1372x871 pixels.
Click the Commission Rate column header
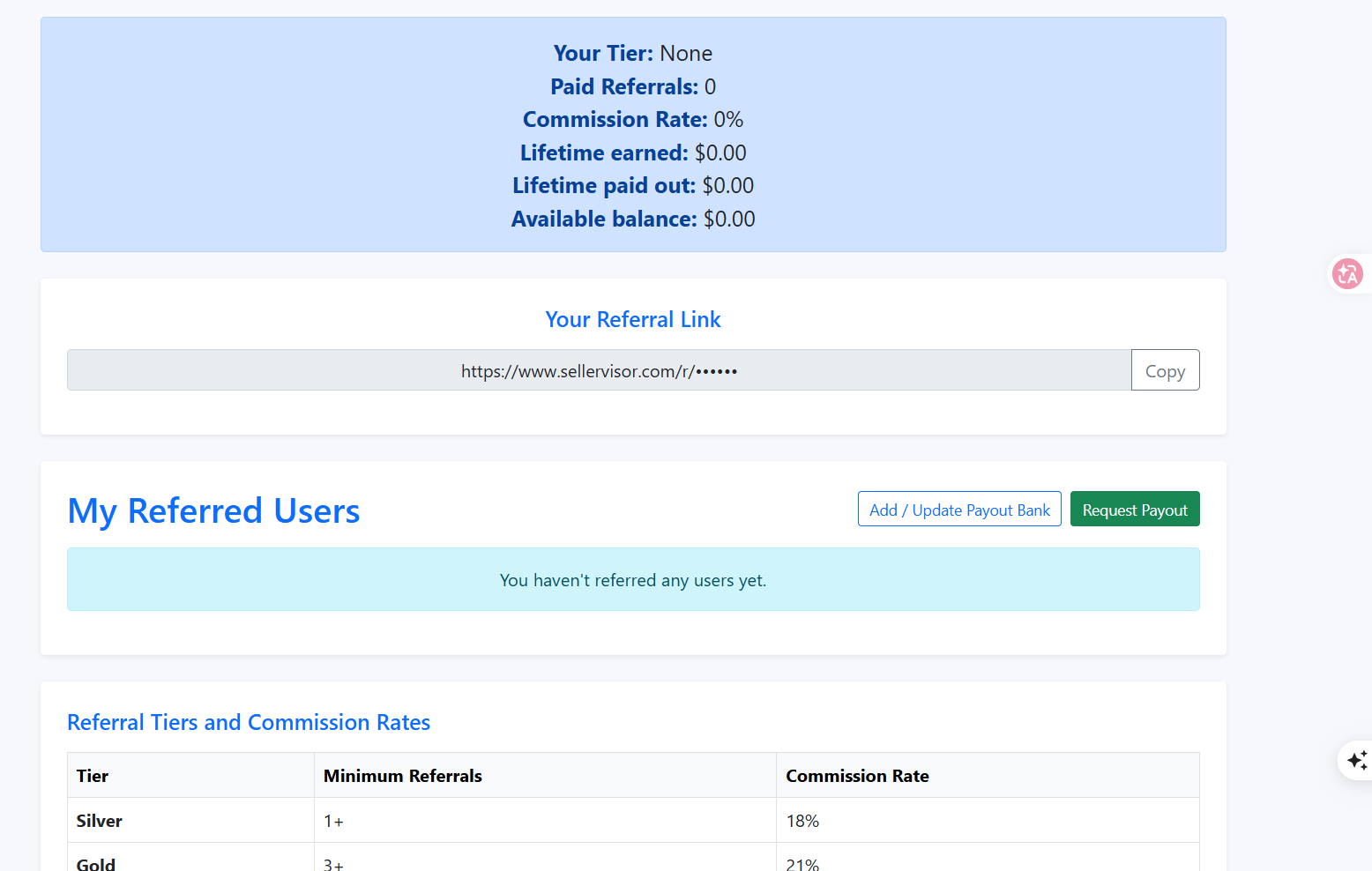click(988, 776)
